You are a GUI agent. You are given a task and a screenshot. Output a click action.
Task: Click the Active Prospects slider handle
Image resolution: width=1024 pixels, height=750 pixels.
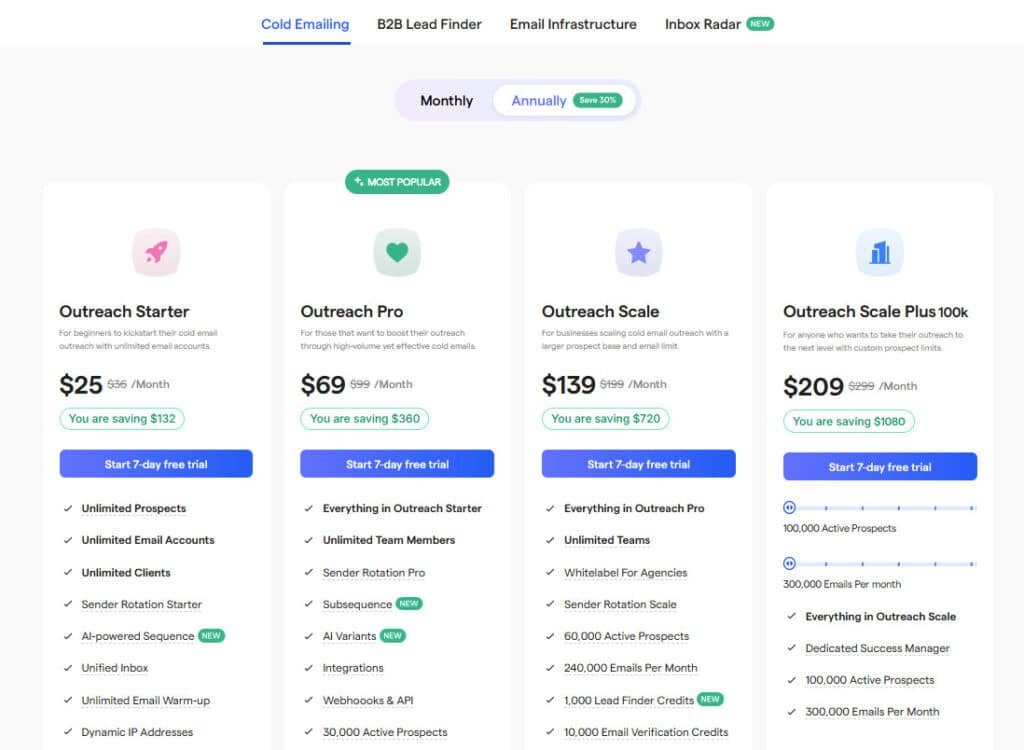coord(790,508)
